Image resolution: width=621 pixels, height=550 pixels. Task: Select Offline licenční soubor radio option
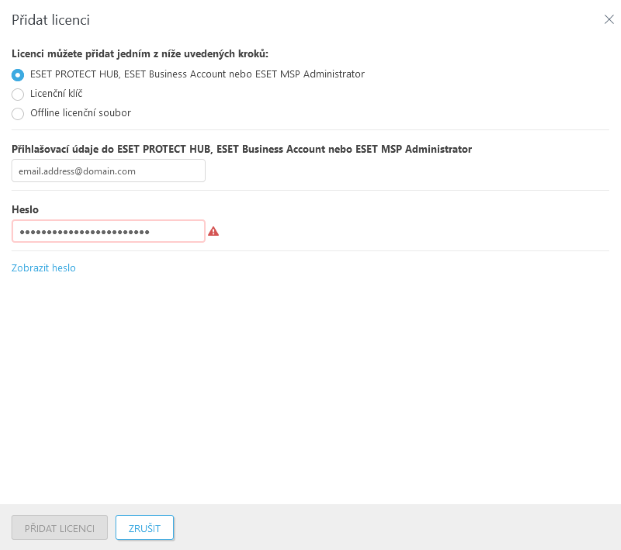[17, 114]
